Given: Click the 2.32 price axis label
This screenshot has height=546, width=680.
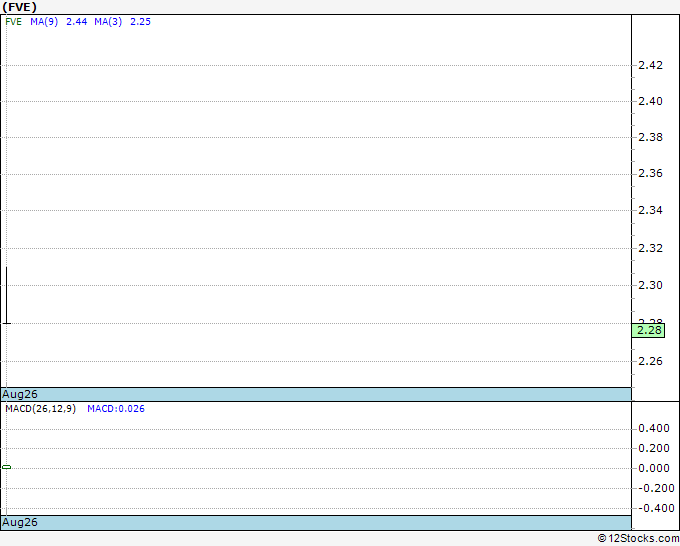Looking at the screenshot, I should [x=651, y=248].
